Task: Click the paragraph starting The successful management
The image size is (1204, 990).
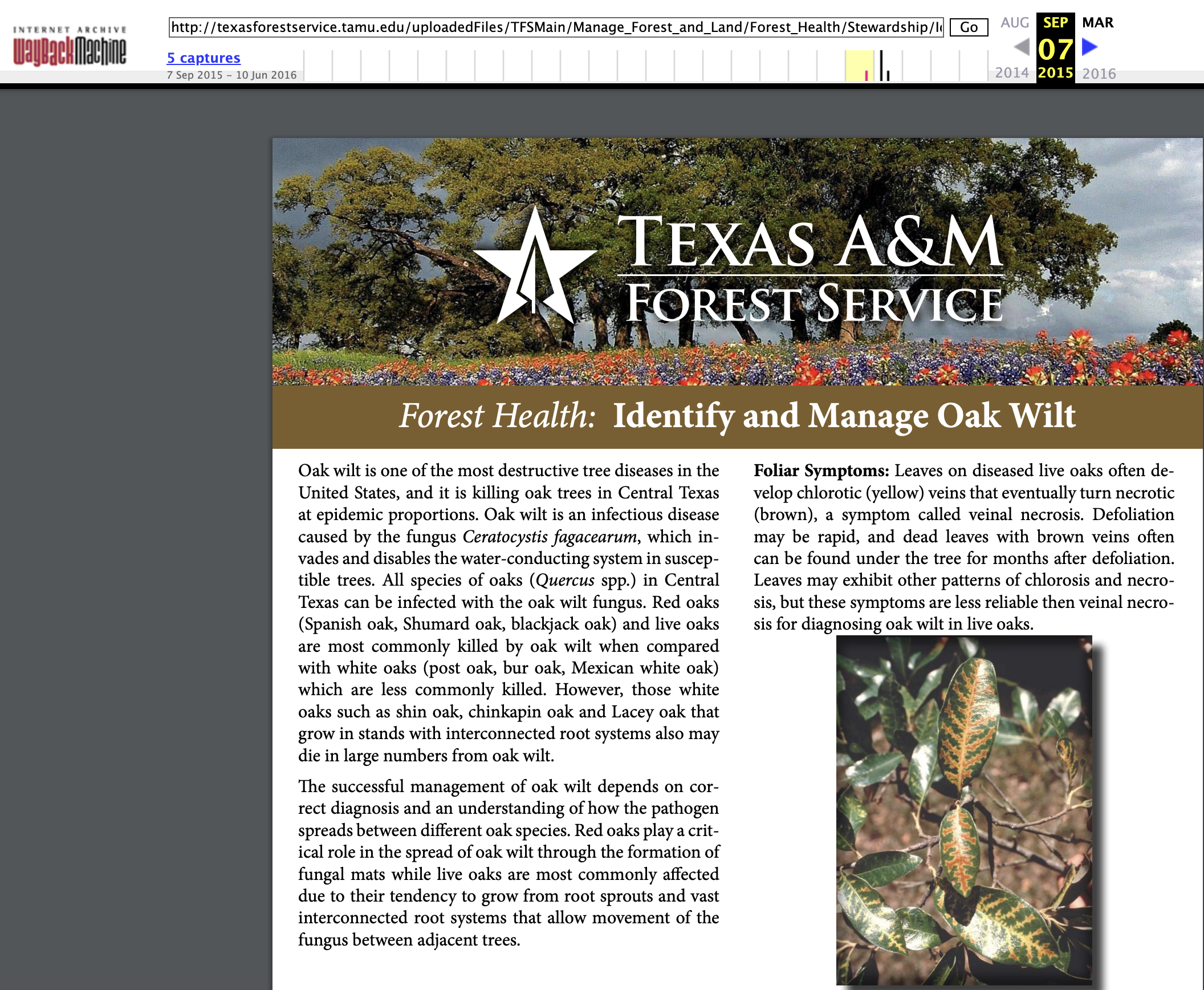Action: (508, 863)
